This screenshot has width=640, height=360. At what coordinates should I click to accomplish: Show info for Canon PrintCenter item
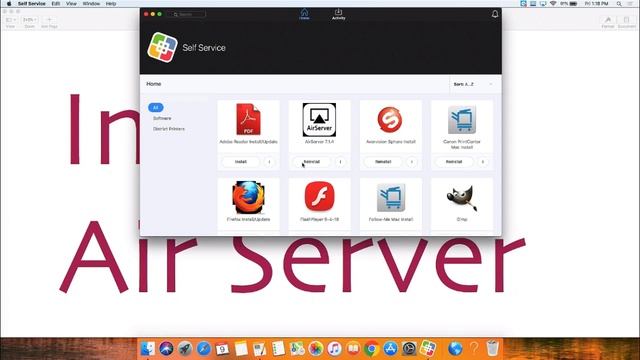point(482,162)
